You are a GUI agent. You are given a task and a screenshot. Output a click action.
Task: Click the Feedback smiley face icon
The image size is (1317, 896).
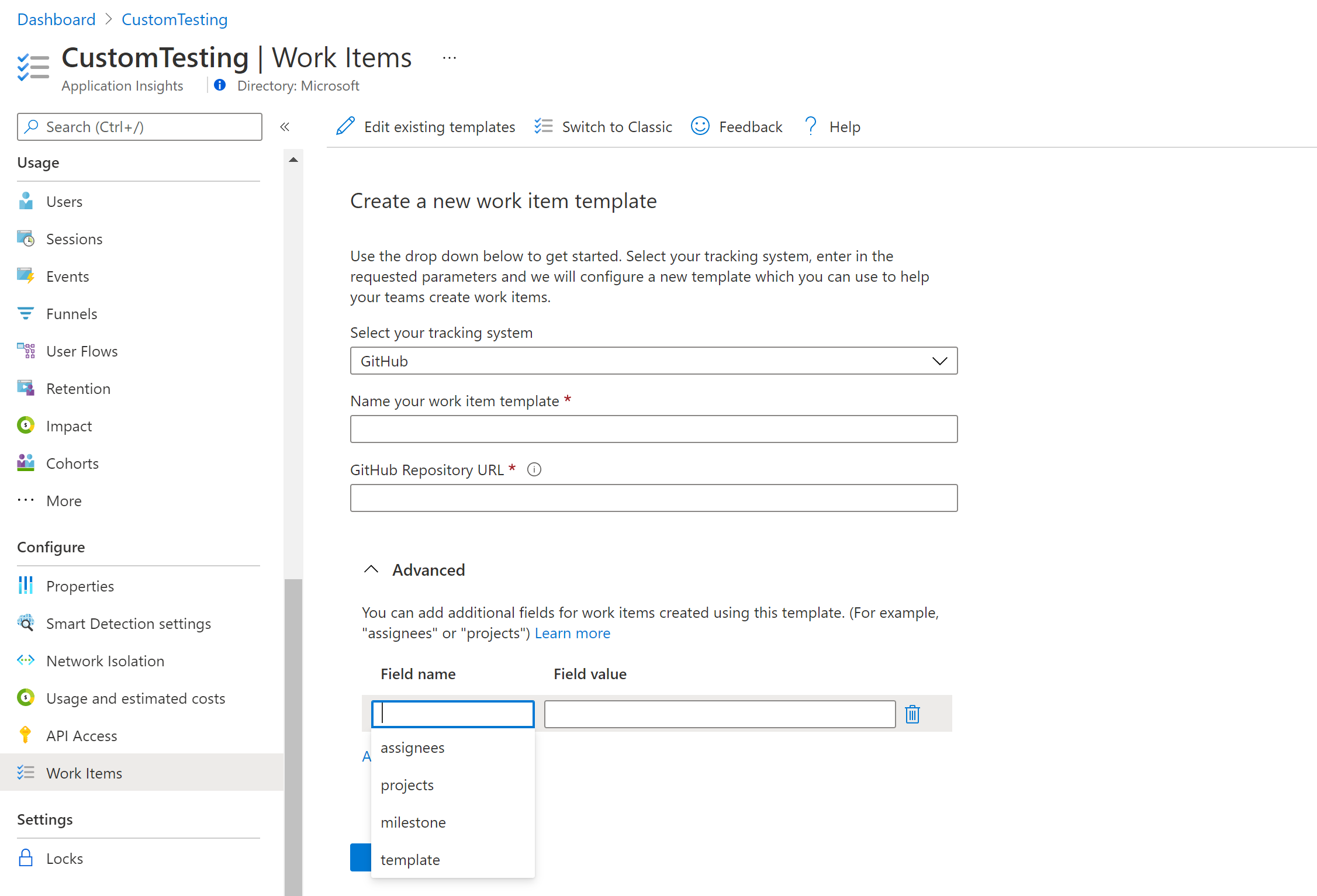coord(701,126)
